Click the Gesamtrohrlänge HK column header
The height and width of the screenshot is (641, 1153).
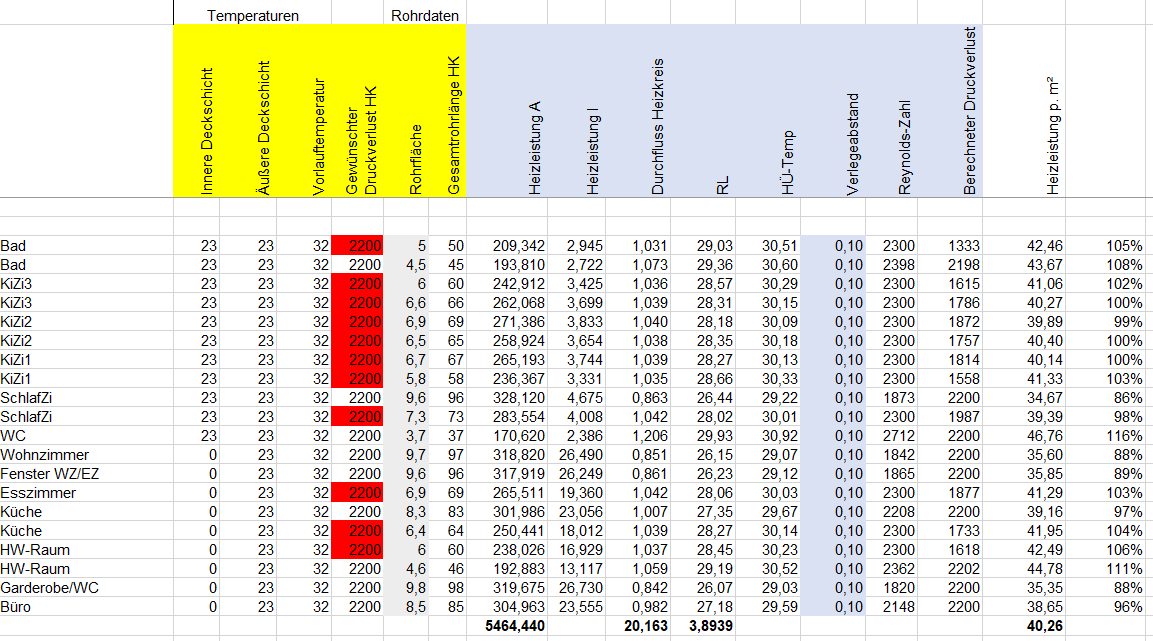tap(454, 126)
